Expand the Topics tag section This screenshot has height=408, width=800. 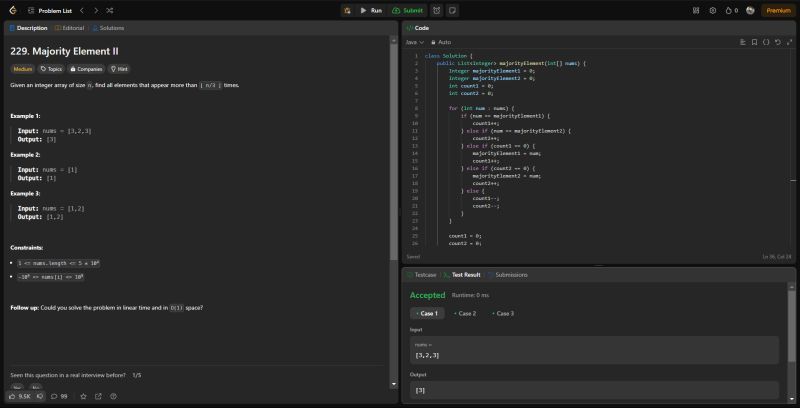[x=51, y=69]
